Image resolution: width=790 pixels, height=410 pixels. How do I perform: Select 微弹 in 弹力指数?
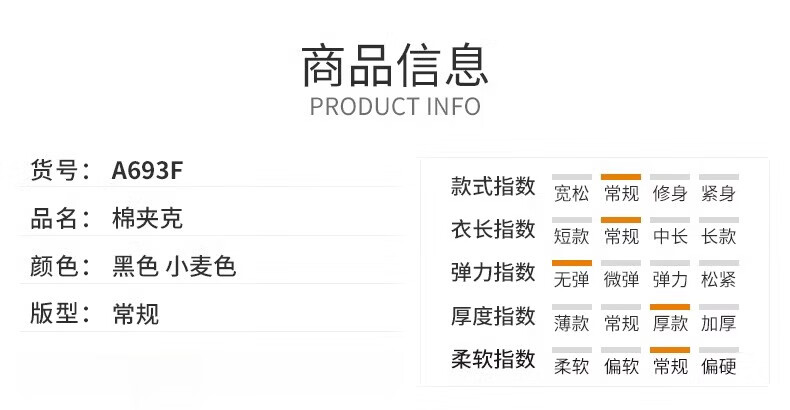point(621,280)
